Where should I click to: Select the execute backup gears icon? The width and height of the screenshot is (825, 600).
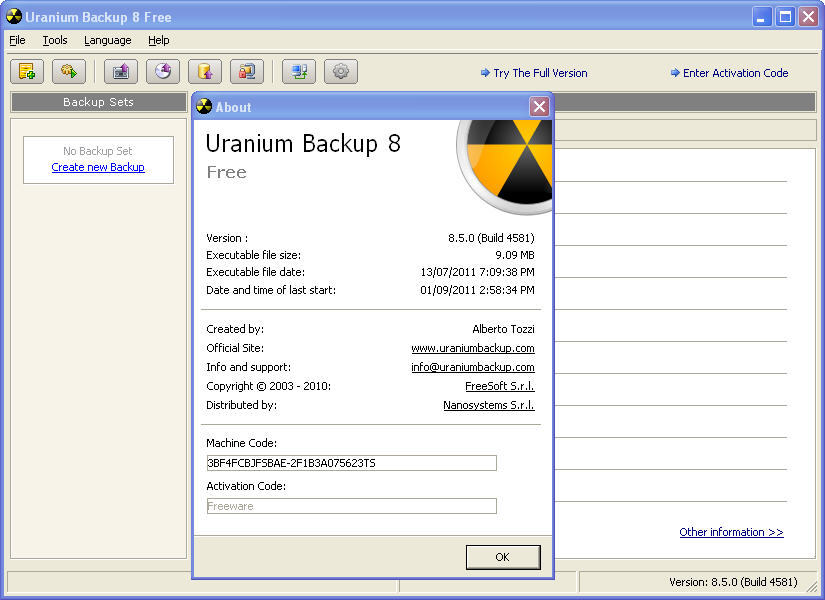tap(69, 71)
